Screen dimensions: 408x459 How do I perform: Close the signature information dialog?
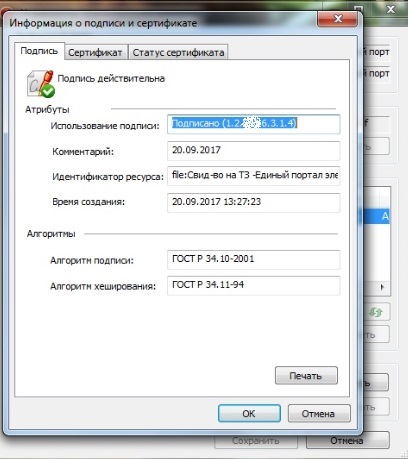[337, 19]
